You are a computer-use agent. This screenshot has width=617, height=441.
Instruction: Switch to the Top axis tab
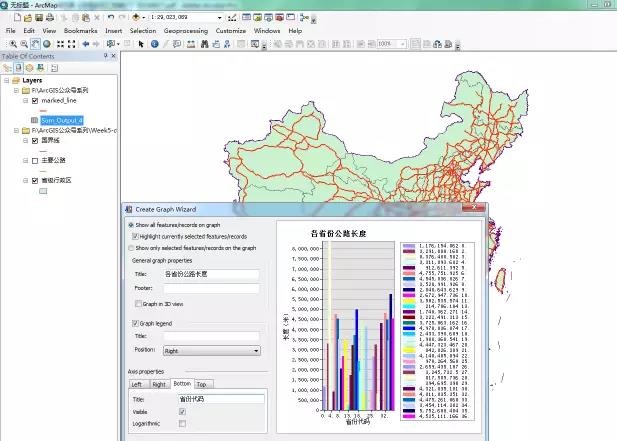coord(203,384)
